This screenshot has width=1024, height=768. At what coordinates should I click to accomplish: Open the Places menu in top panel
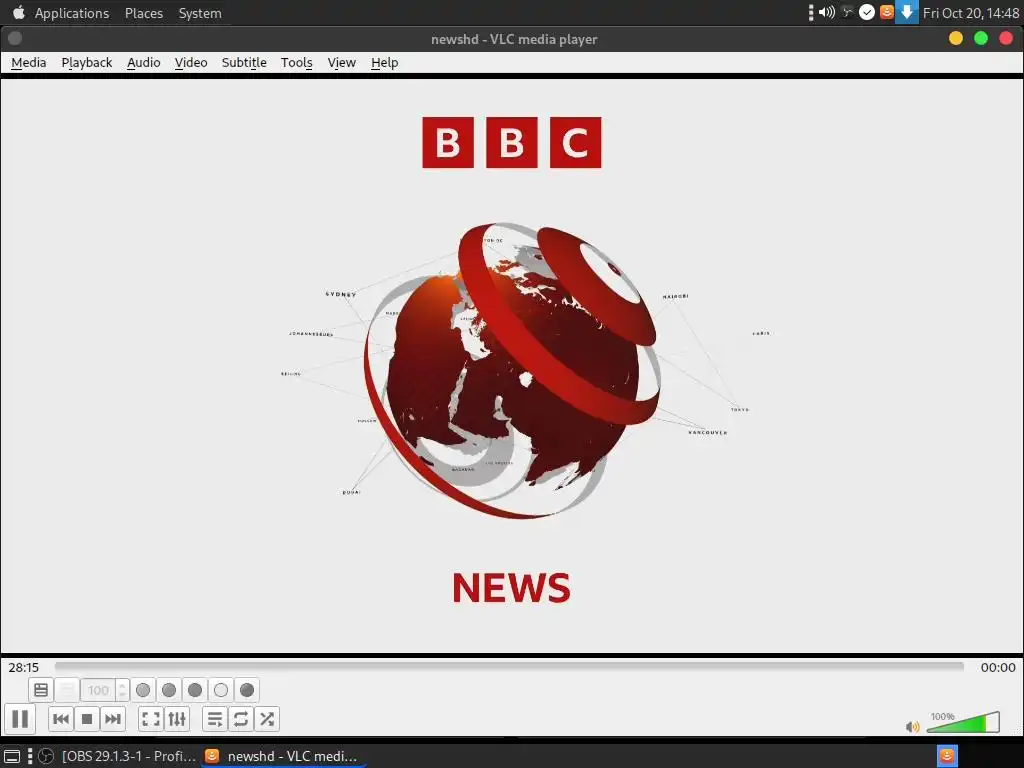click(144, 13)
